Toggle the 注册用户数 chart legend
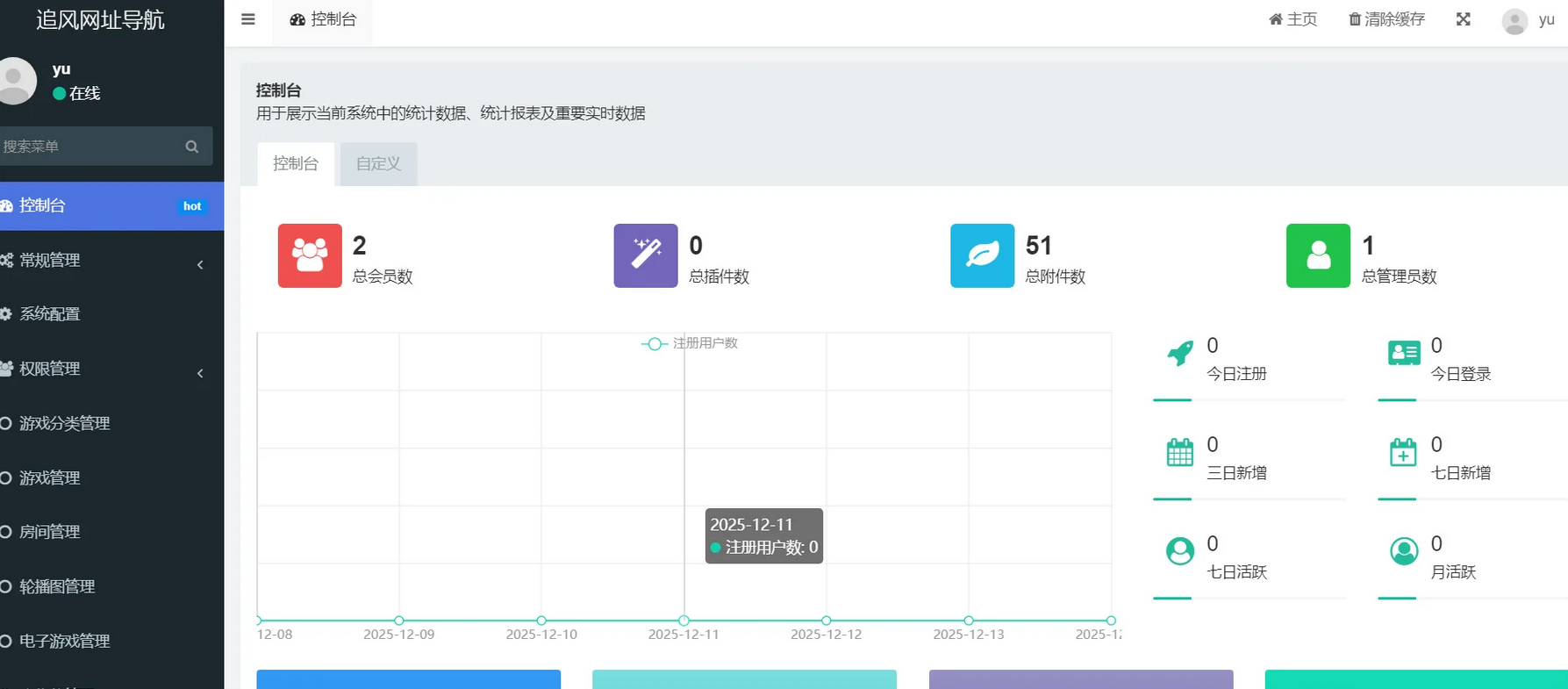 click(690, 343)
